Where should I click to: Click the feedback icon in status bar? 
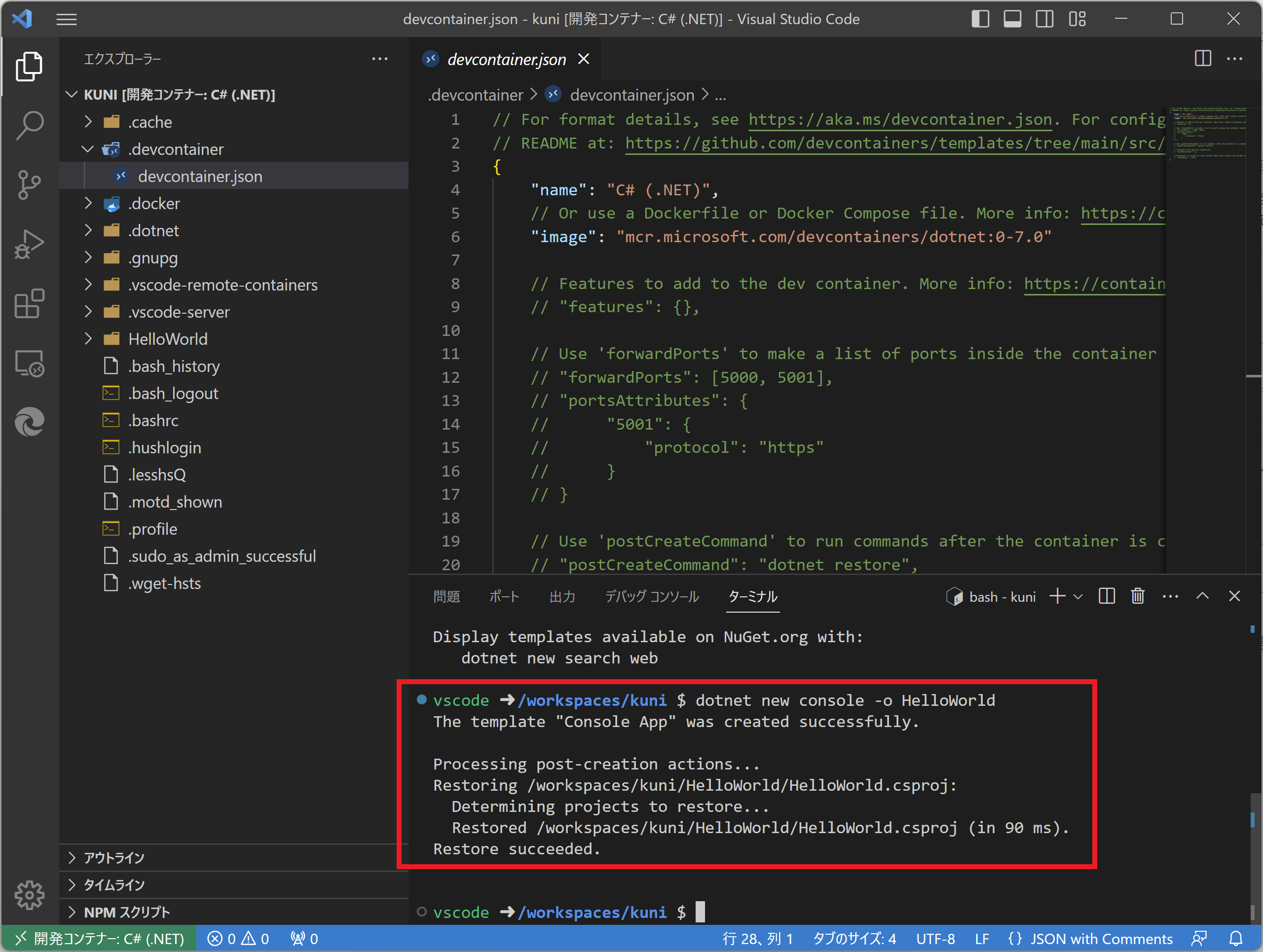[1199, 939]
